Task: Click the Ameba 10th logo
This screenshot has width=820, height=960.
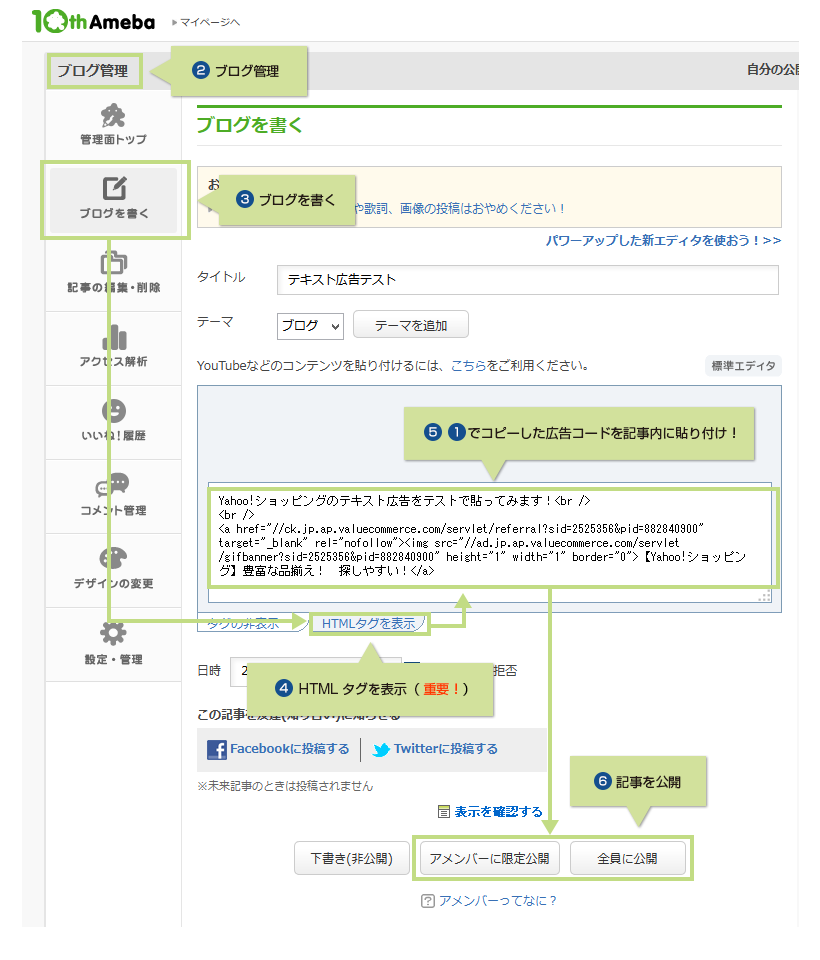Action: pyautogui.click(x=94, y=21)
